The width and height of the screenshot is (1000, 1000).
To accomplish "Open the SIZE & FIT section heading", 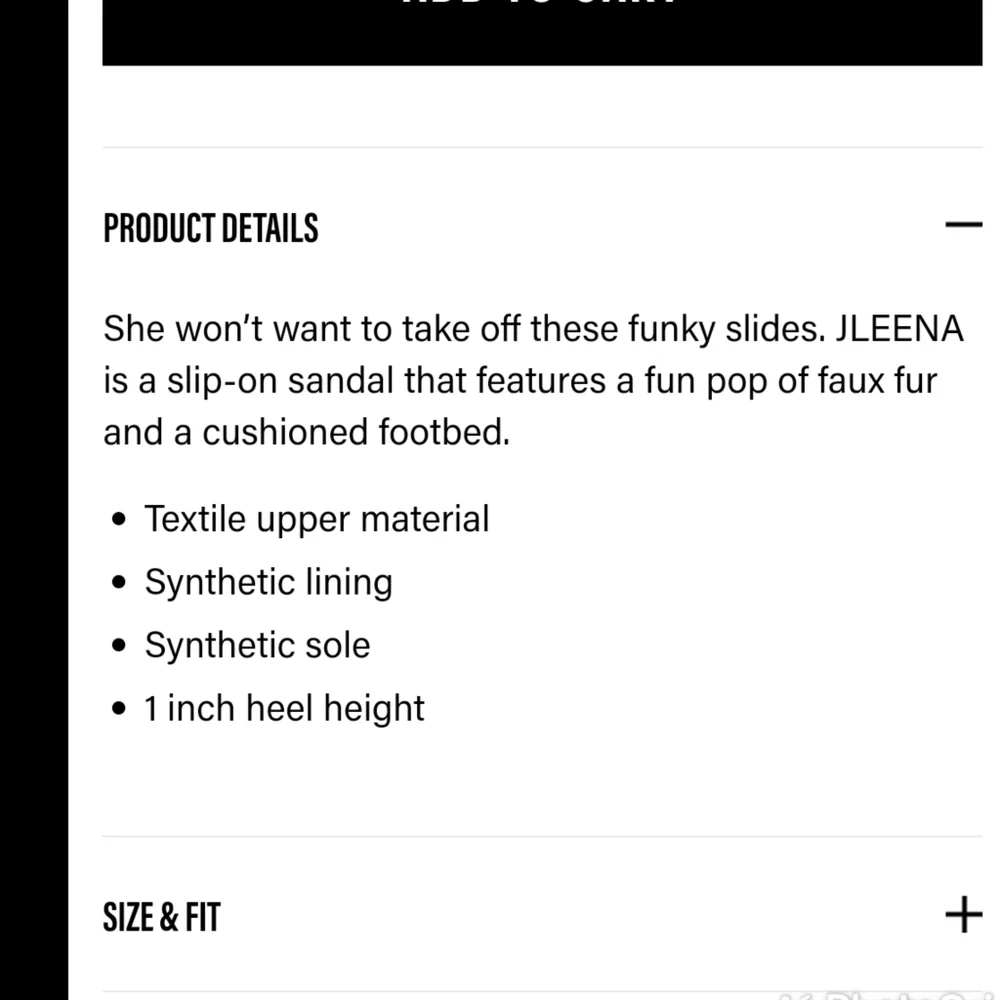I will pos(161,917).
